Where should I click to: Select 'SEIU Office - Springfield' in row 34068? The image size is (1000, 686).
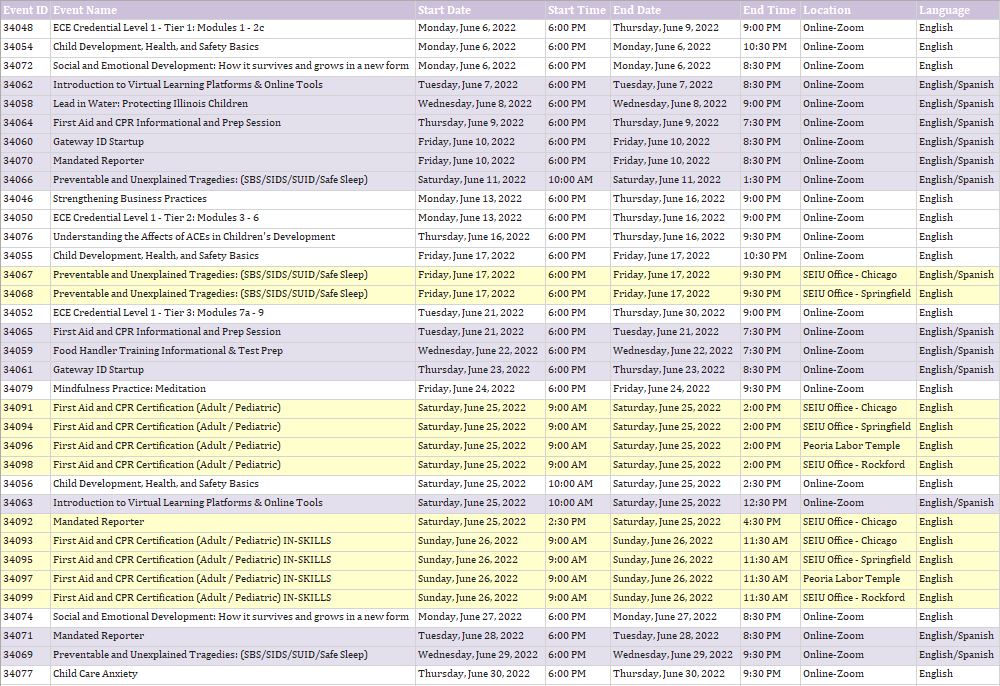click(x=857, y=293)
